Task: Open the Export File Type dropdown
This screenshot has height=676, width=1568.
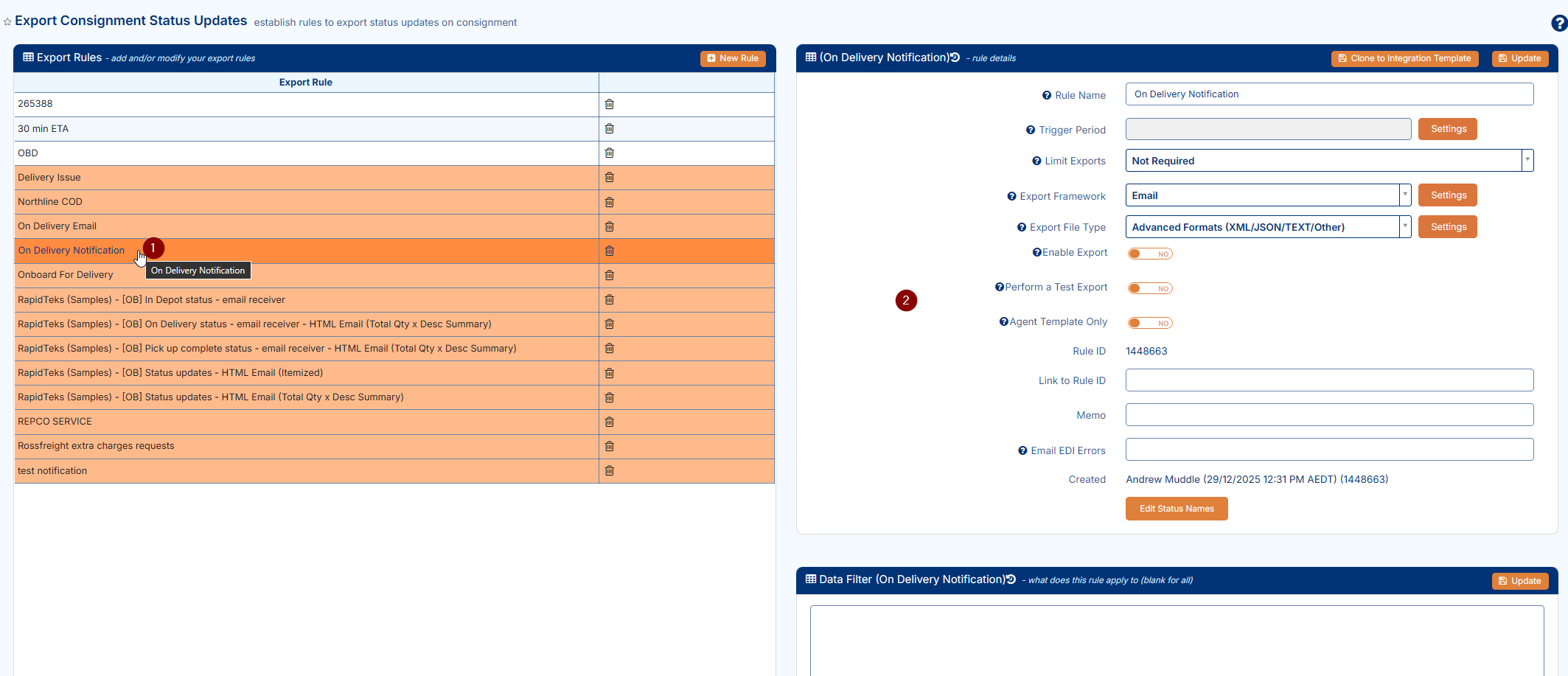Action: coord(1404,227)
